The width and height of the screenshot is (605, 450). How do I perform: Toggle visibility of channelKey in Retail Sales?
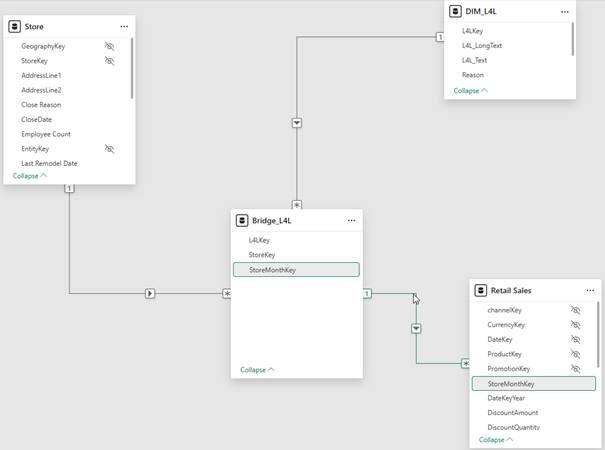click(x=575, y=310)
